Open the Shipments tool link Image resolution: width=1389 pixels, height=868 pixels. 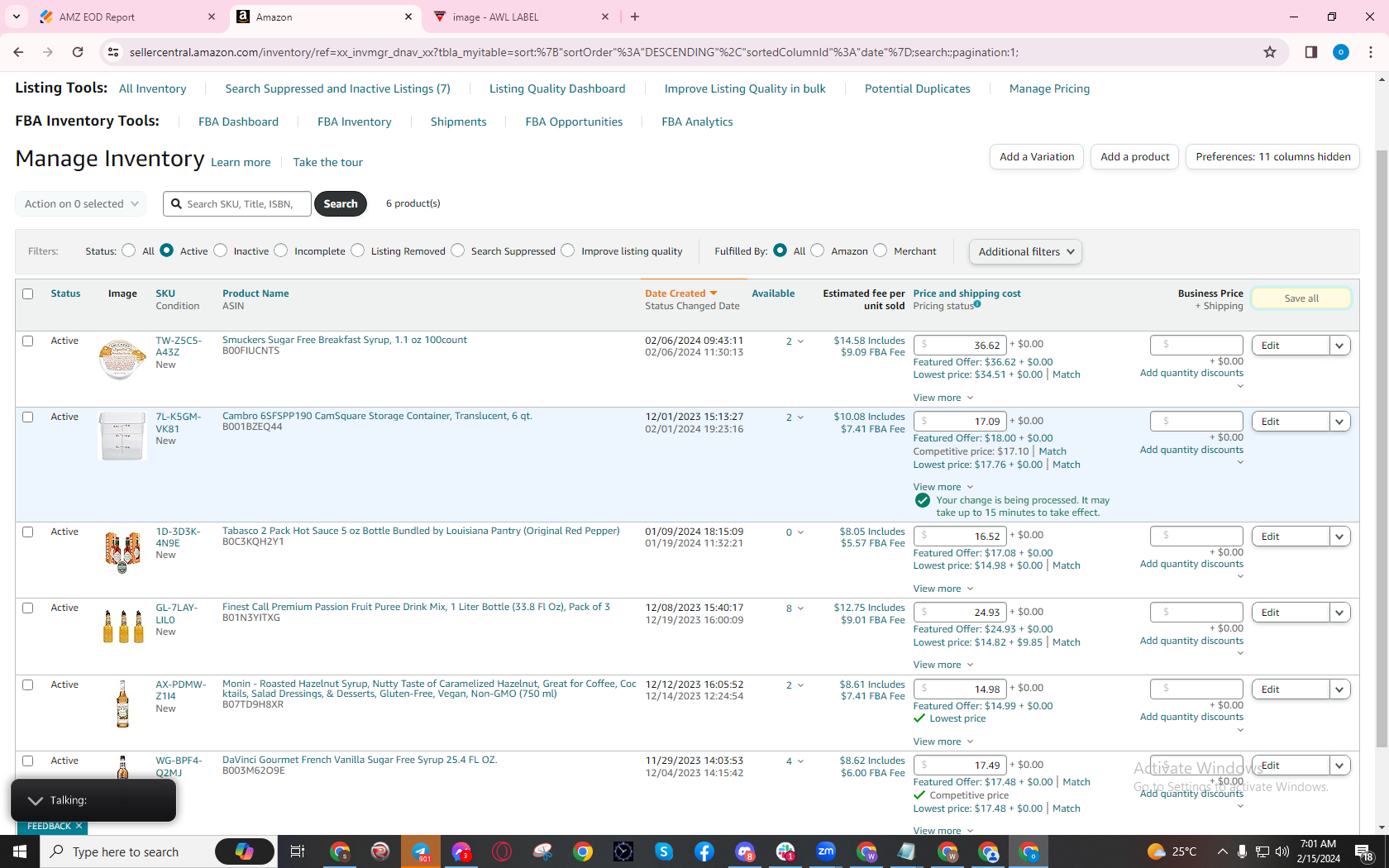459,122
